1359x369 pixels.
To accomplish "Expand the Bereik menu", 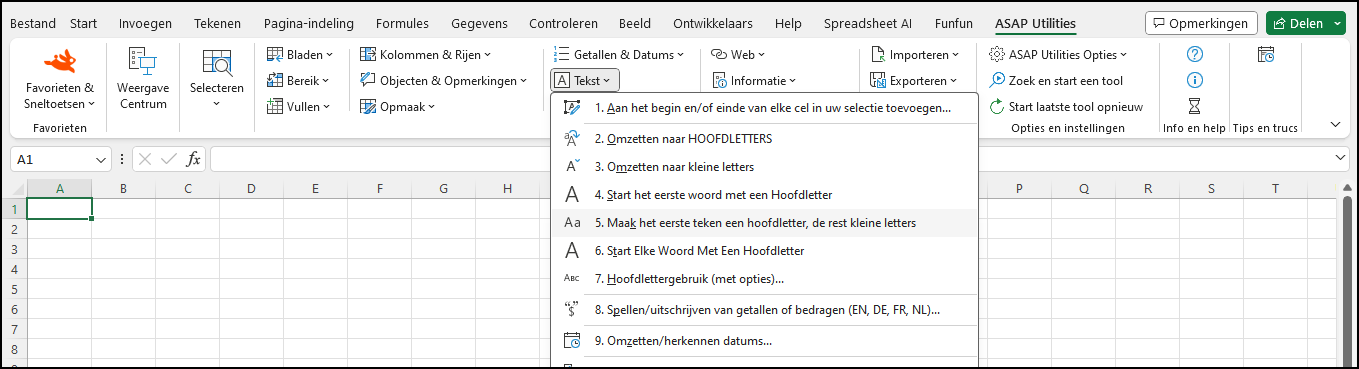I will 300,80.
